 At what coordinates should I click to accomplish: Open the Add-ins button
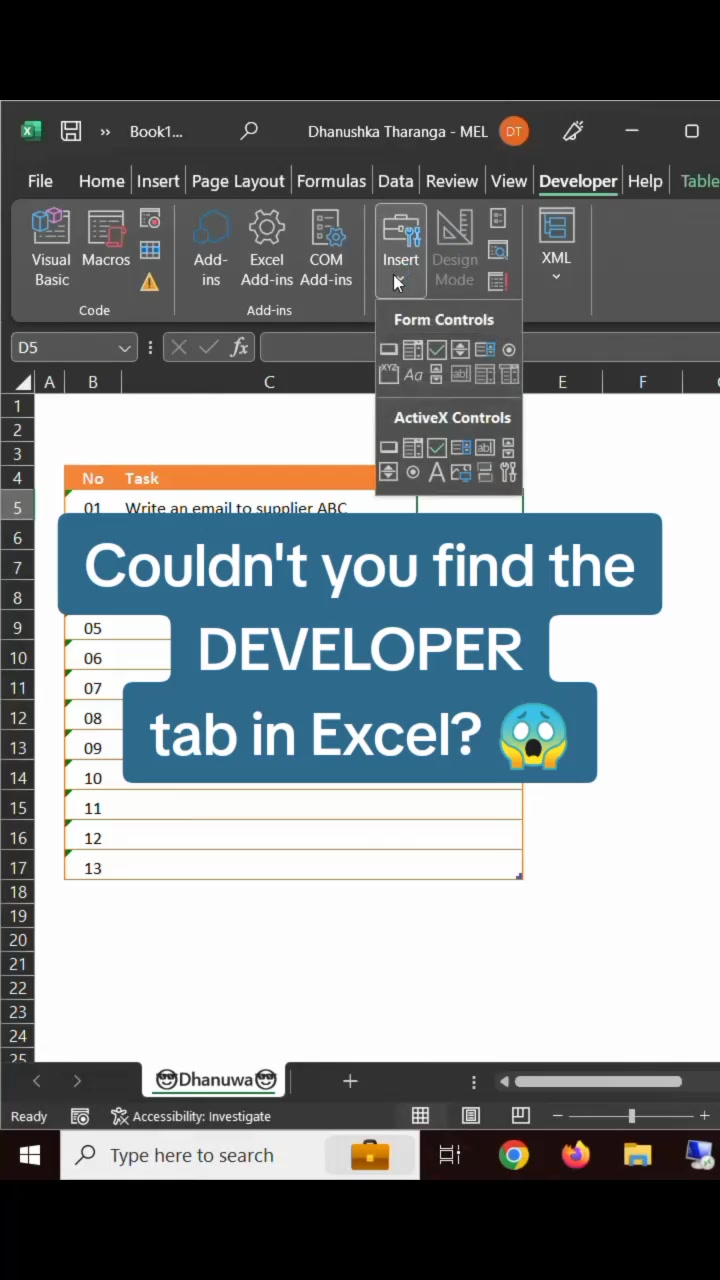click(211, 249)
